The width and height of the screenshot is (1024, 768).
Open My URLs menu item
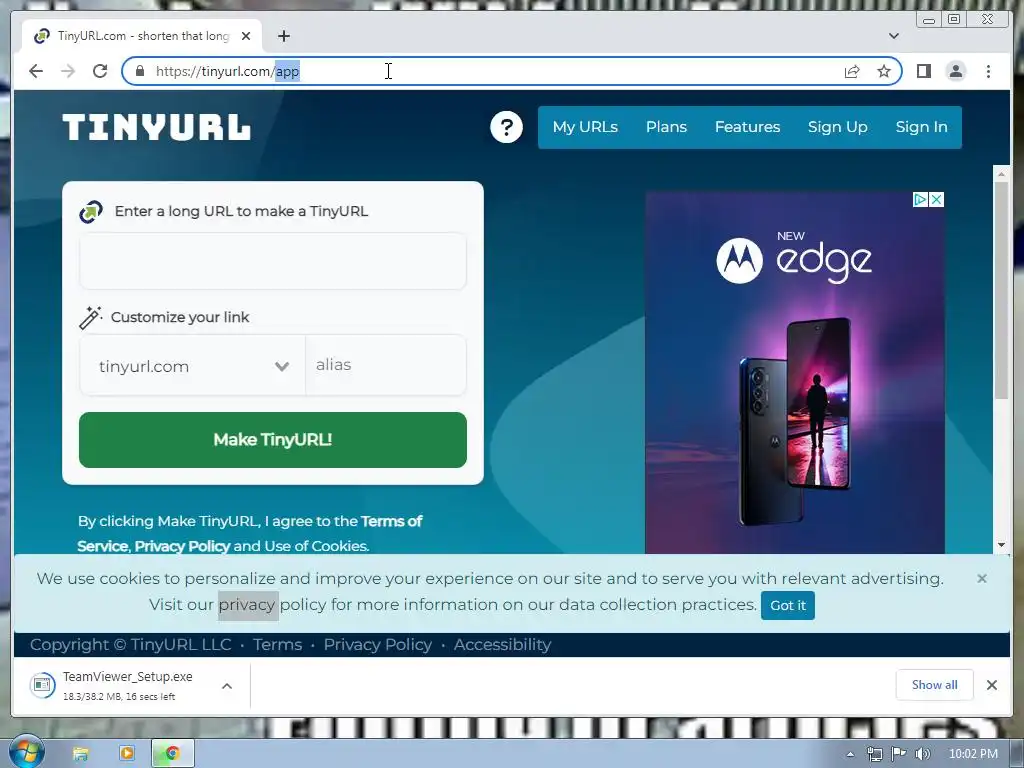(585, 127)
